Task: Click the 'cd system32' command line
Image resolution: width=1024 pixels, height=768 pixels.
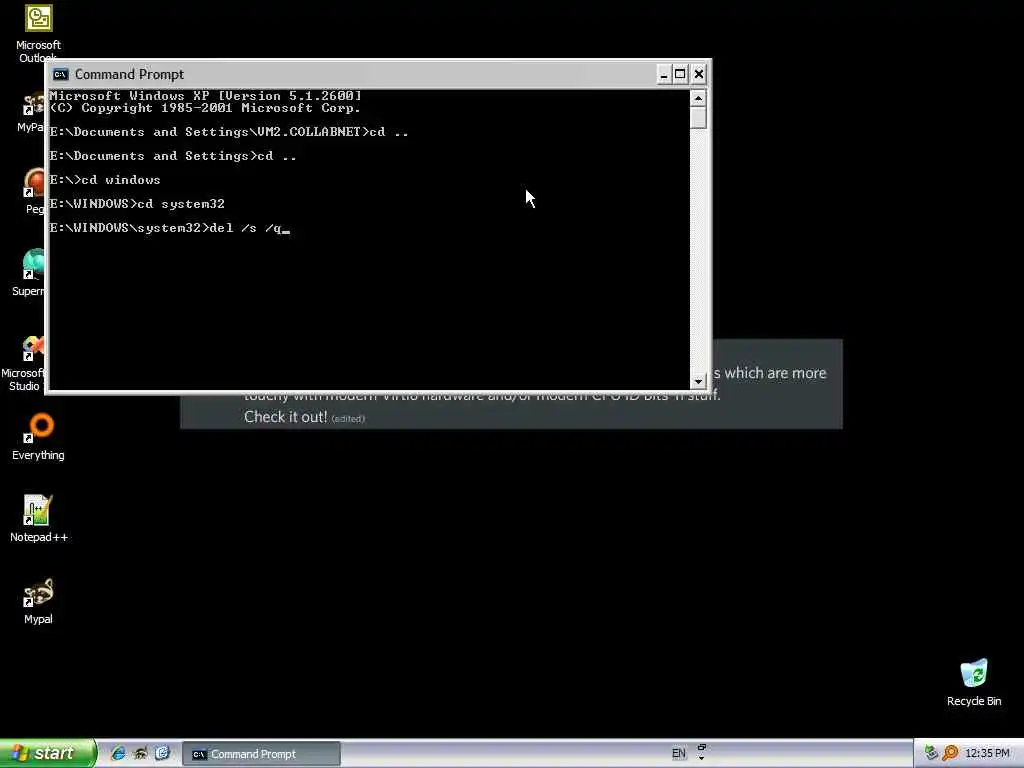Action: coord(137,204)
